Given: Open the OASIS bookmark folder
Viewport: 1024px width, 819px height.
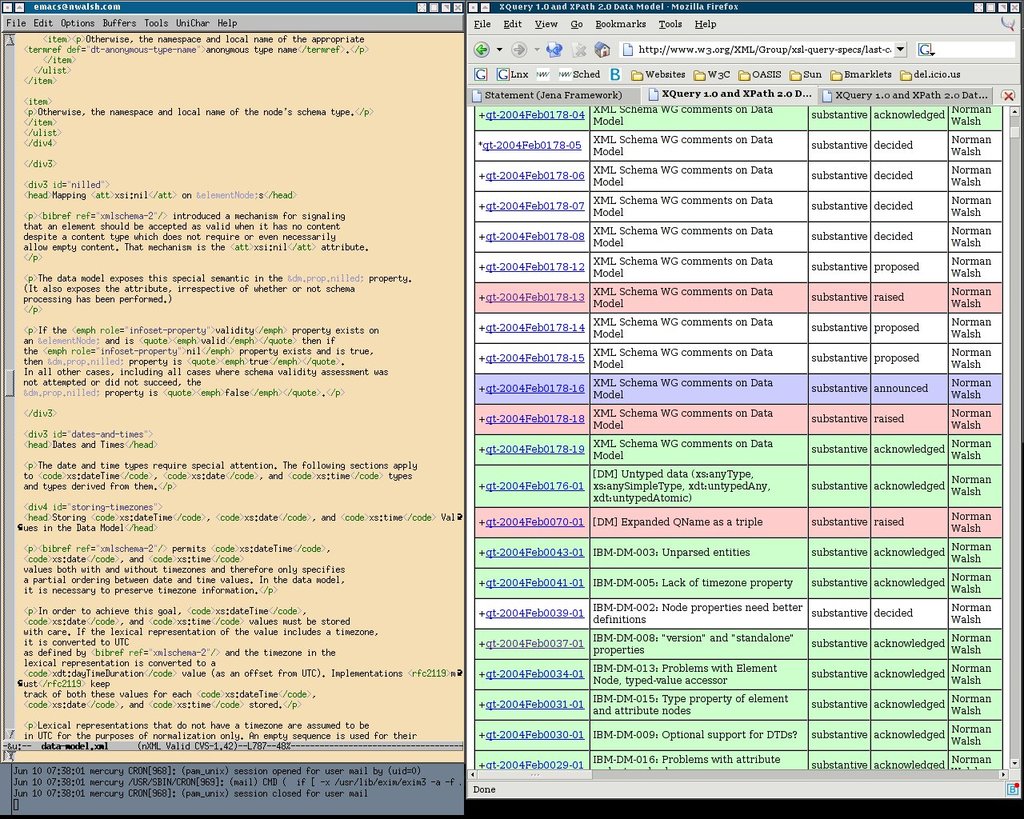Looking at the screenshot, I should coord(760,74).
